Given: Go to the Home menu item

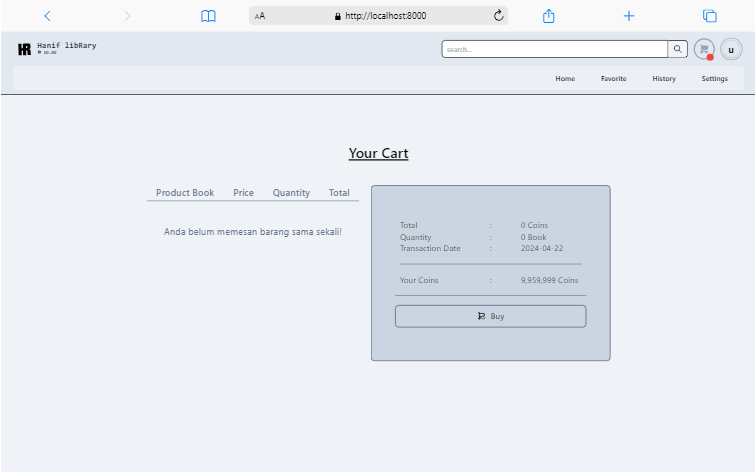Looking at the screenshot, I should [x=565, y=79].
